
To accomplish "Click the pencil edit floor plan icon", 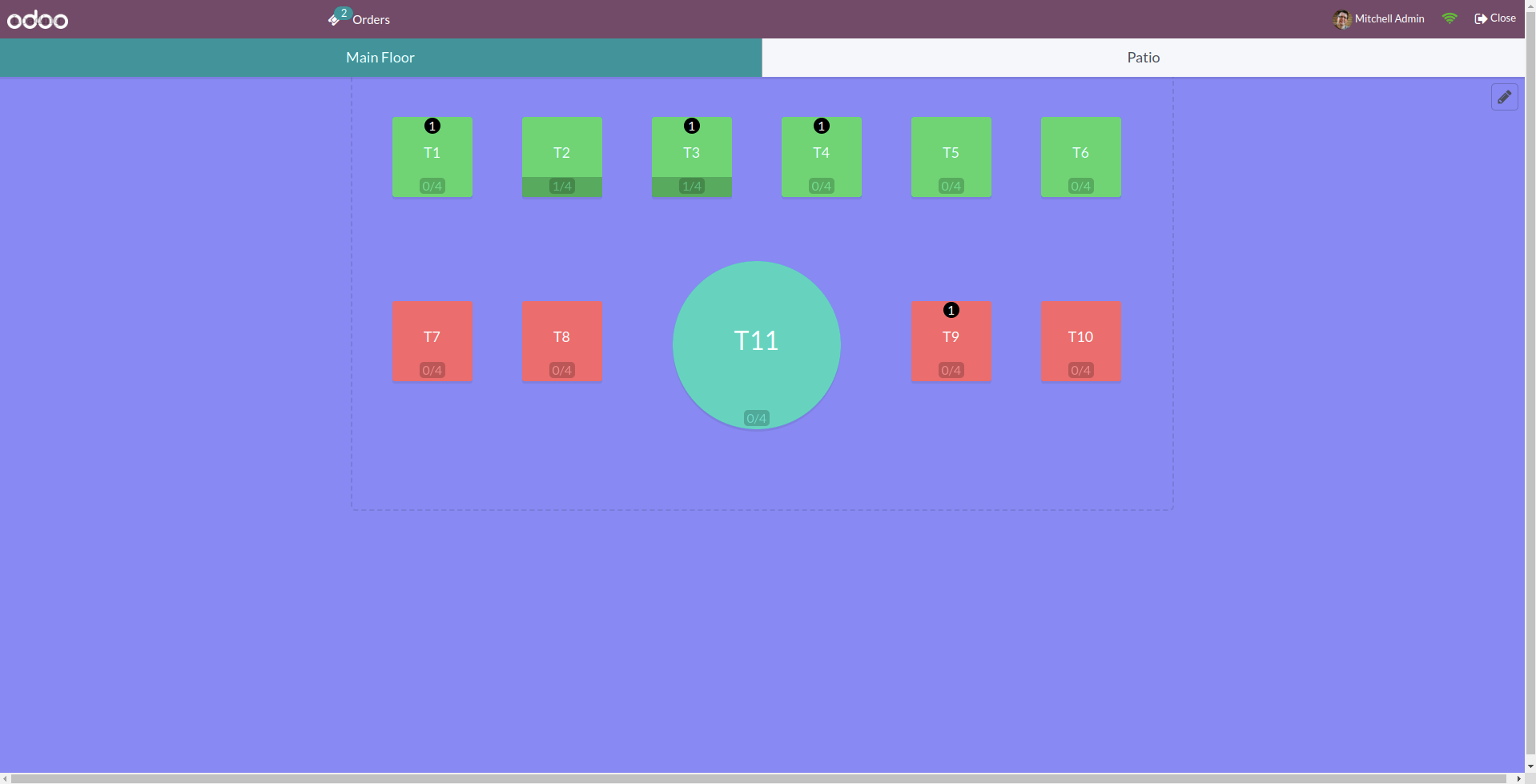I will point(1504,97).
